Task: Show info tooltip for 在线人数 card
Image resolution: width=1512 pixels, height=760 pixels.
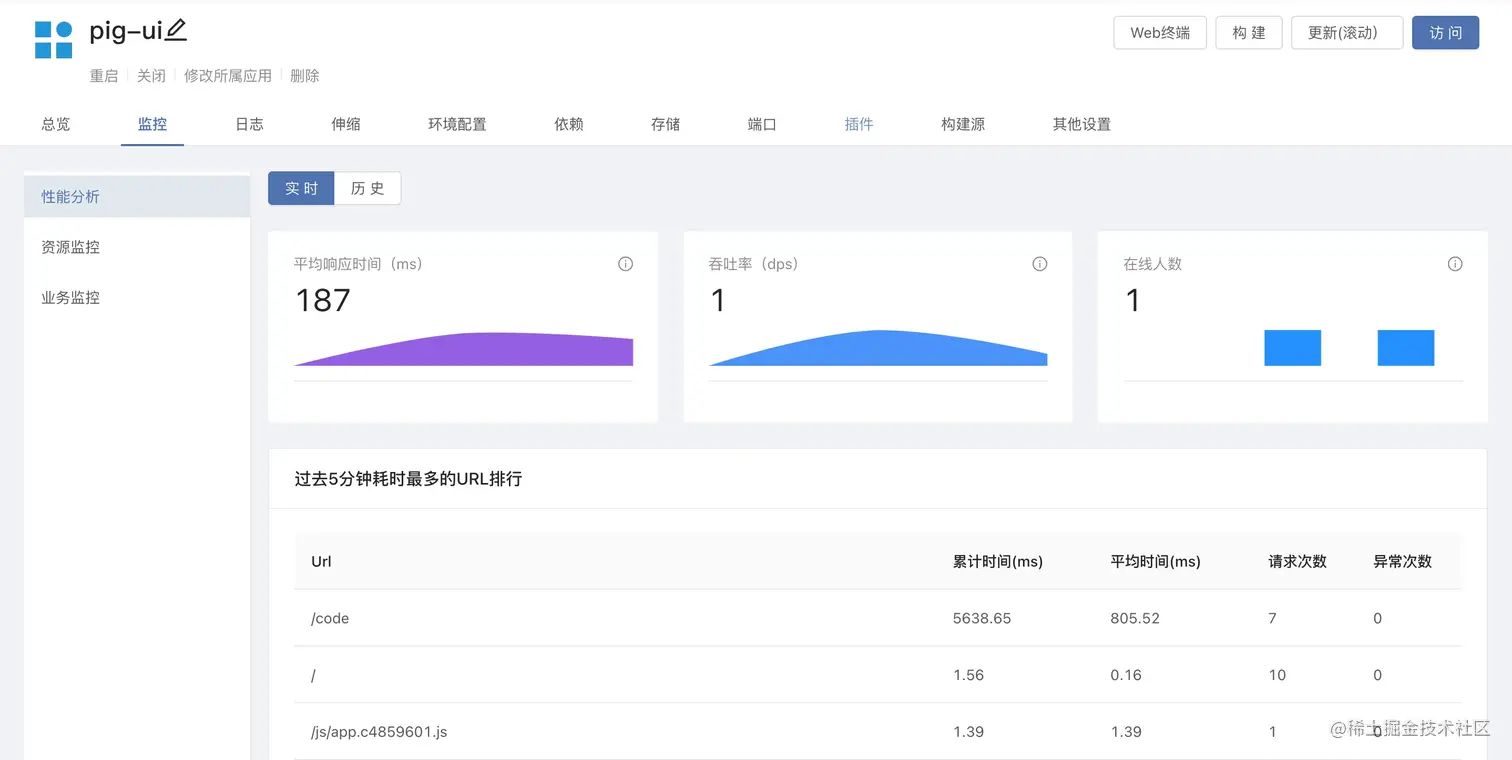Action: pos(1455,264)
